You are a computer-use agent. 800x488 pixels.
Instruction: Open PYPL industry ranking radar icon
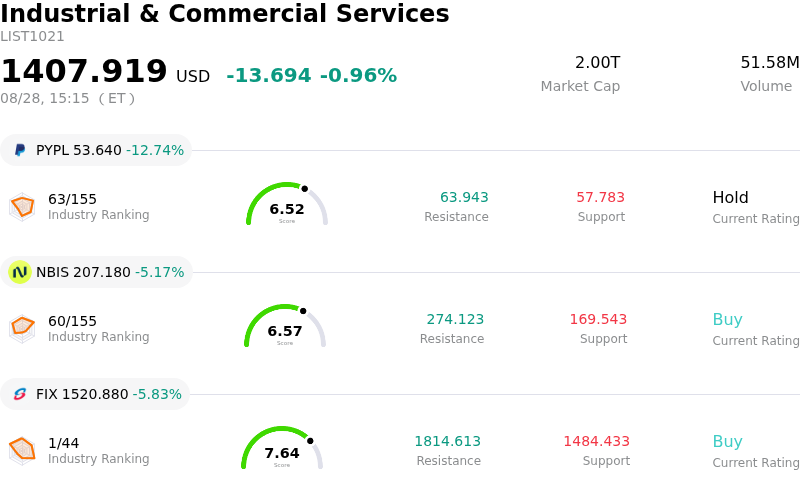22,207
